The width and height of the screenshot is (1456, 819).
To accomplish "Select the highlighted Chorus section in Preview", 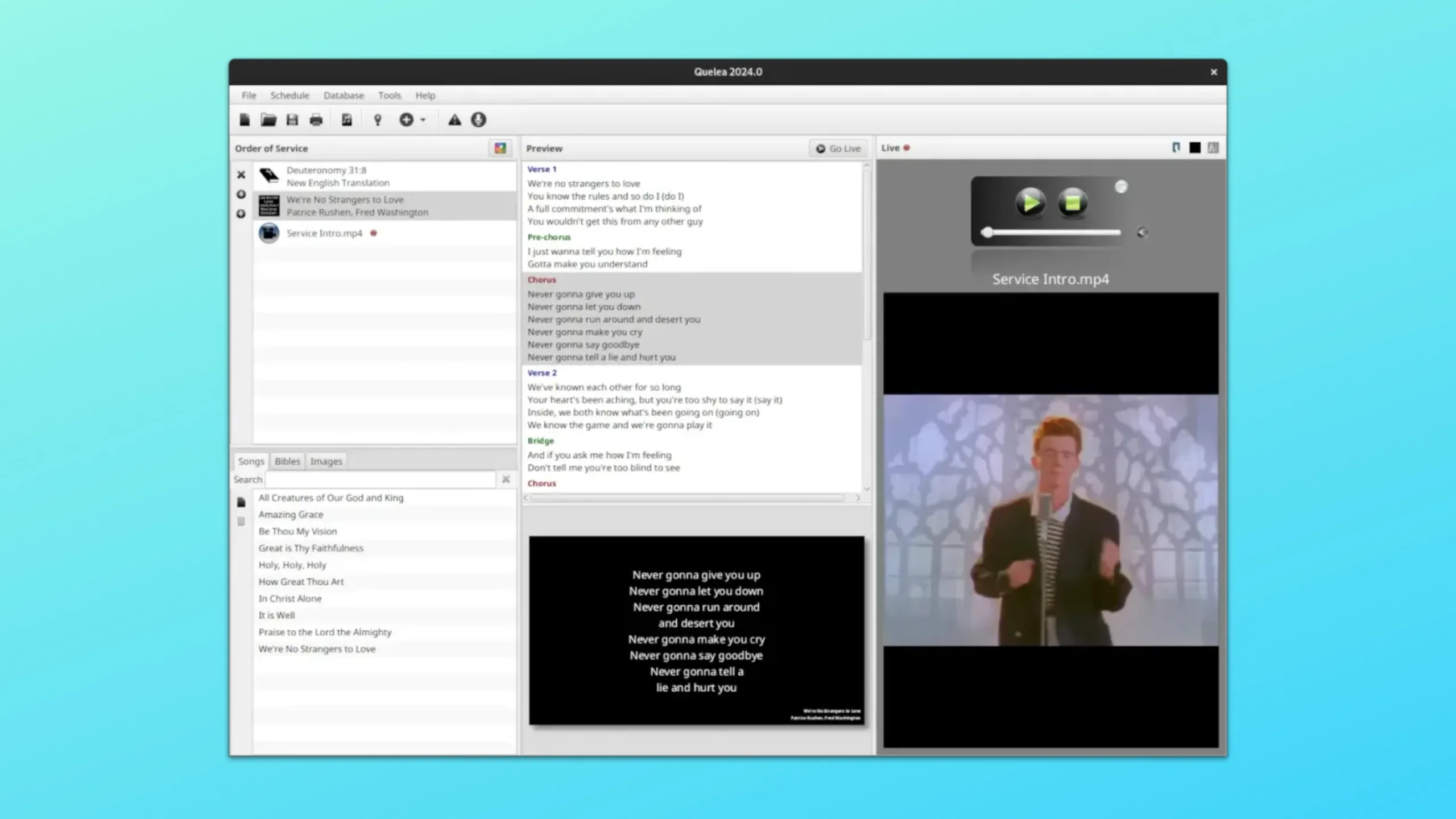I will click(692, 318).
